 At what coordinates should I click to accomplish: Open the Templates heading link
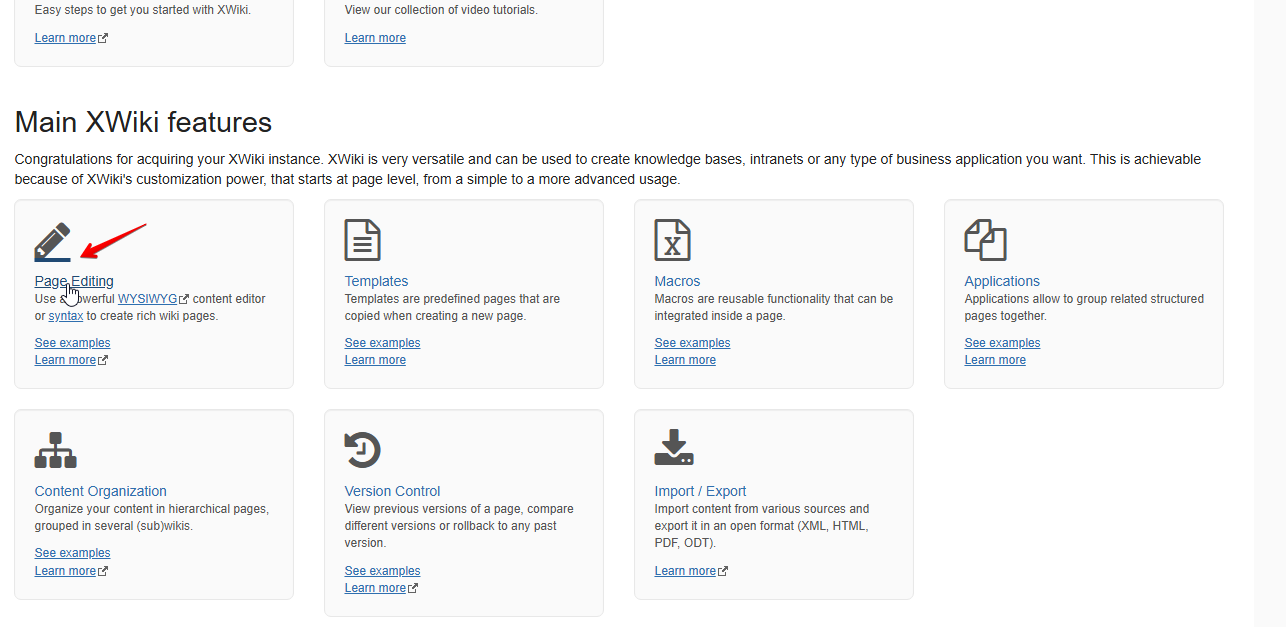[x=376, y=281]
